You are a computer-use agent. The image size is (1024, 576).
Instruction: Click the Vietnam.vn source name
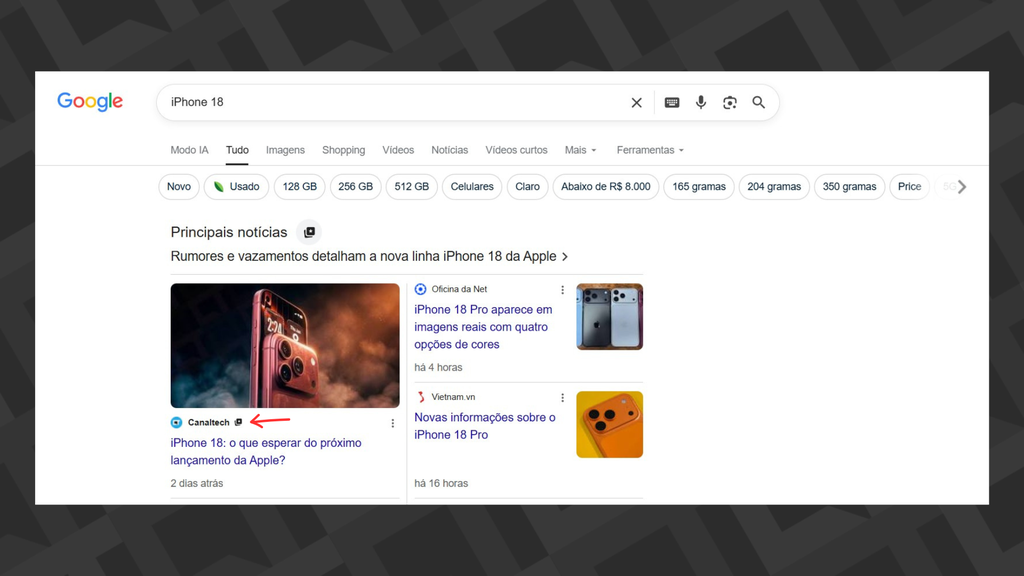453,397
